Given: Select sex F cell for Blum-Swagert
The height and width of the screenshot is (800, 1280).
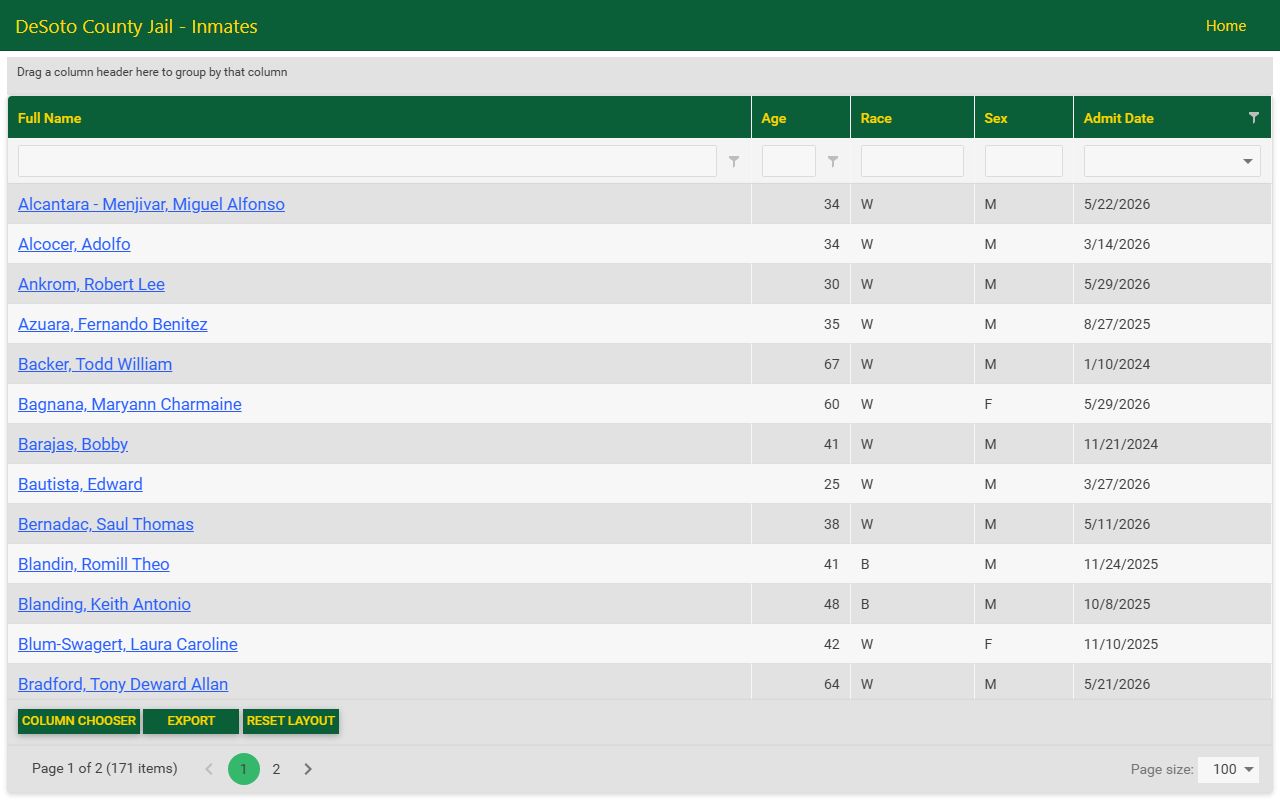Looking at the screenshot, I should coord(1024,644).
